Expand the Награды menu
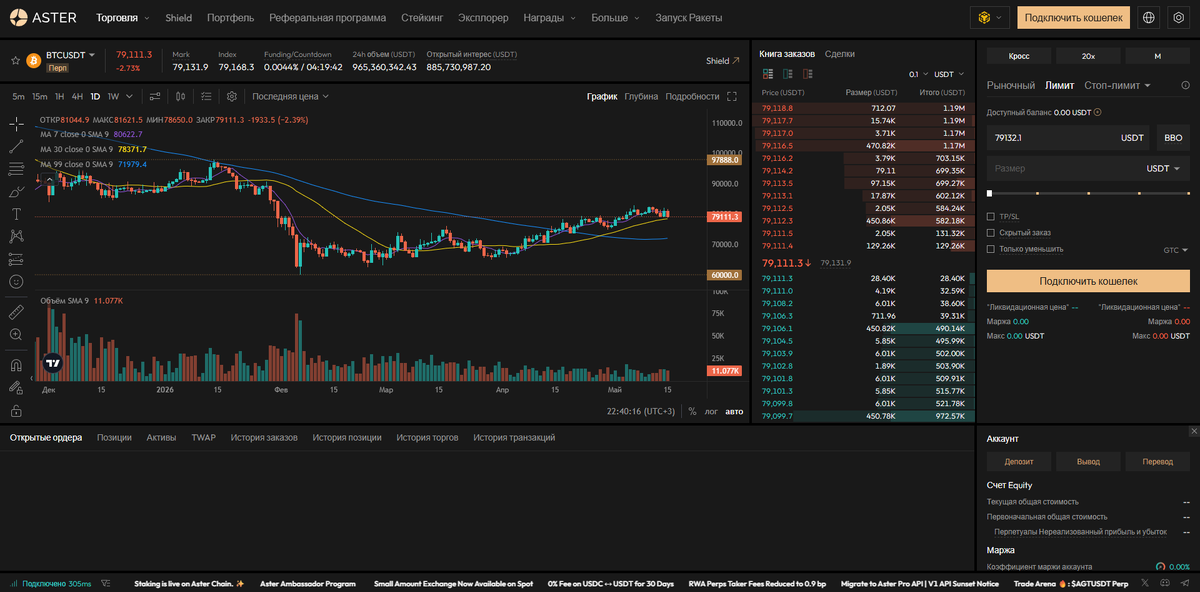 pyautogui.click(x=549, y=18)
